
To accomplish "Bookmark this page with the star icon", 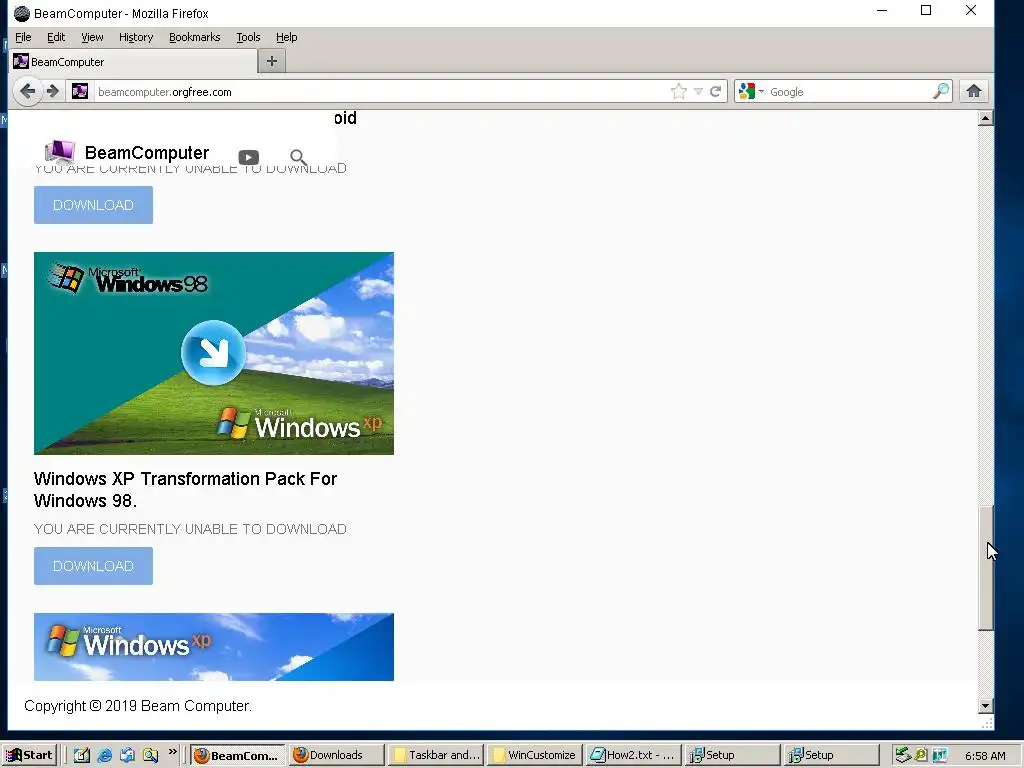I will (679, 91).
